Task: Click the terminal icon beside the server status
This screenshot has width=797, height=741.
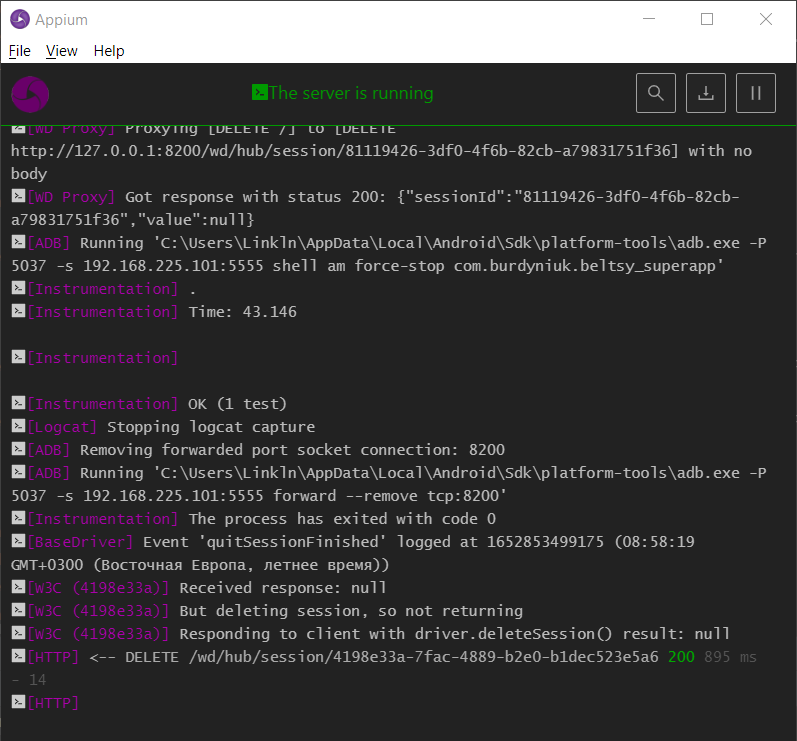Action: tap(259, 93)
